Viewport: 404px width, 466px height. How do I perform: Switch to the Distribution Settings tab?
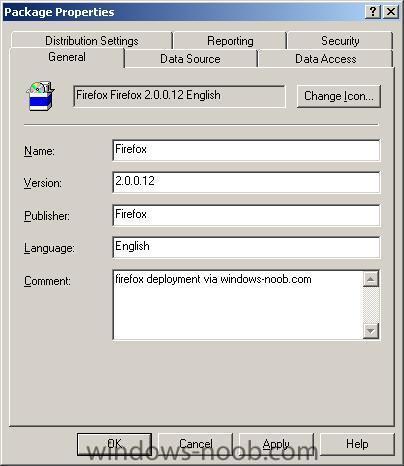pyautogui.click(x=92, y=41)
